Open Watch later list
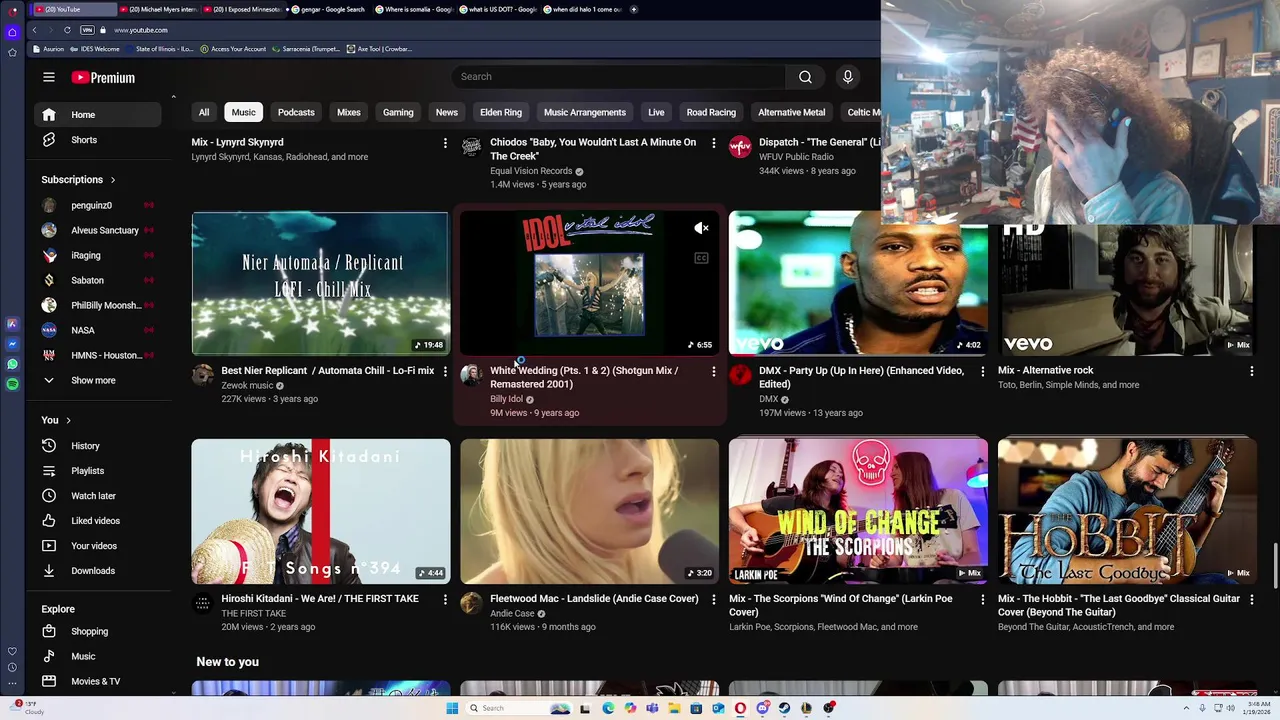The height and width of the screenshot is (720, 1280). click(98, 496)
